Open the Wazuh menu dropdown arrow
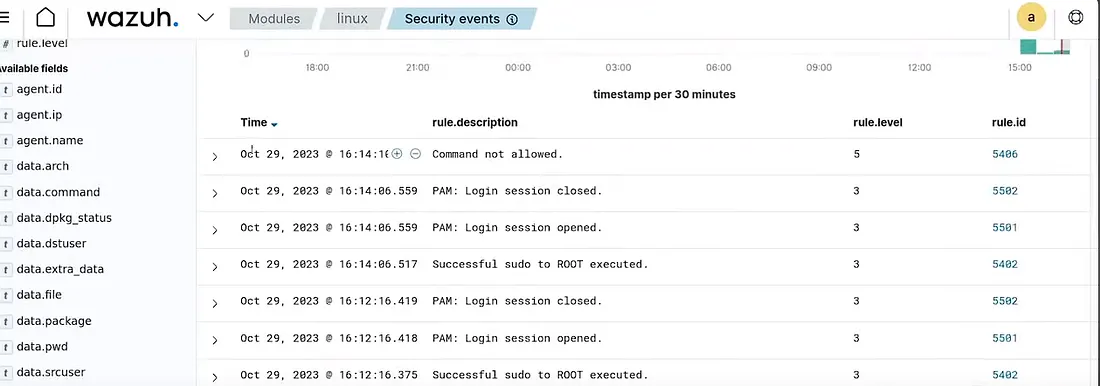The height and width of the screenshot is (386, 1100). click(x=206, y=18)
